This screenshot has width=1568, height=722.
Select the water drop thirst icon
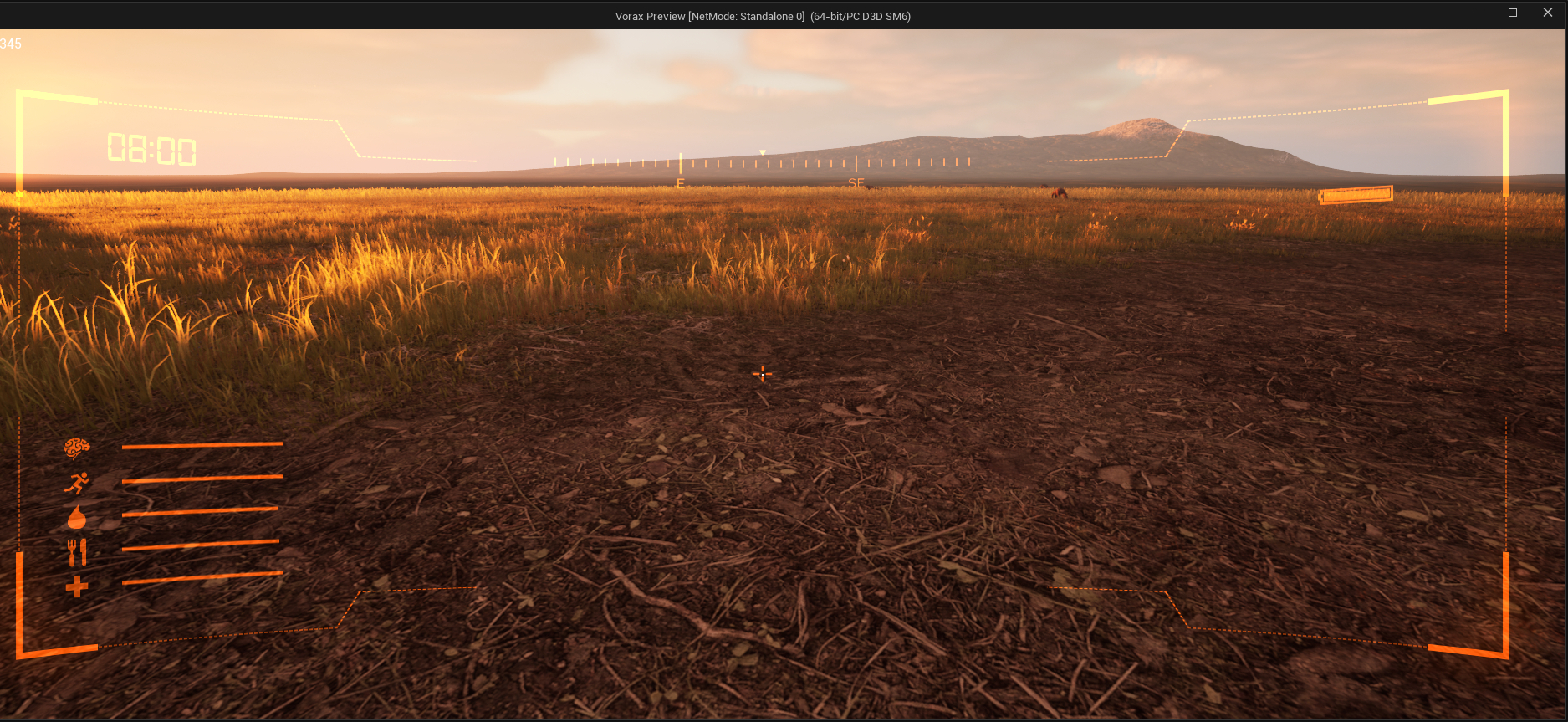(77, 518)
